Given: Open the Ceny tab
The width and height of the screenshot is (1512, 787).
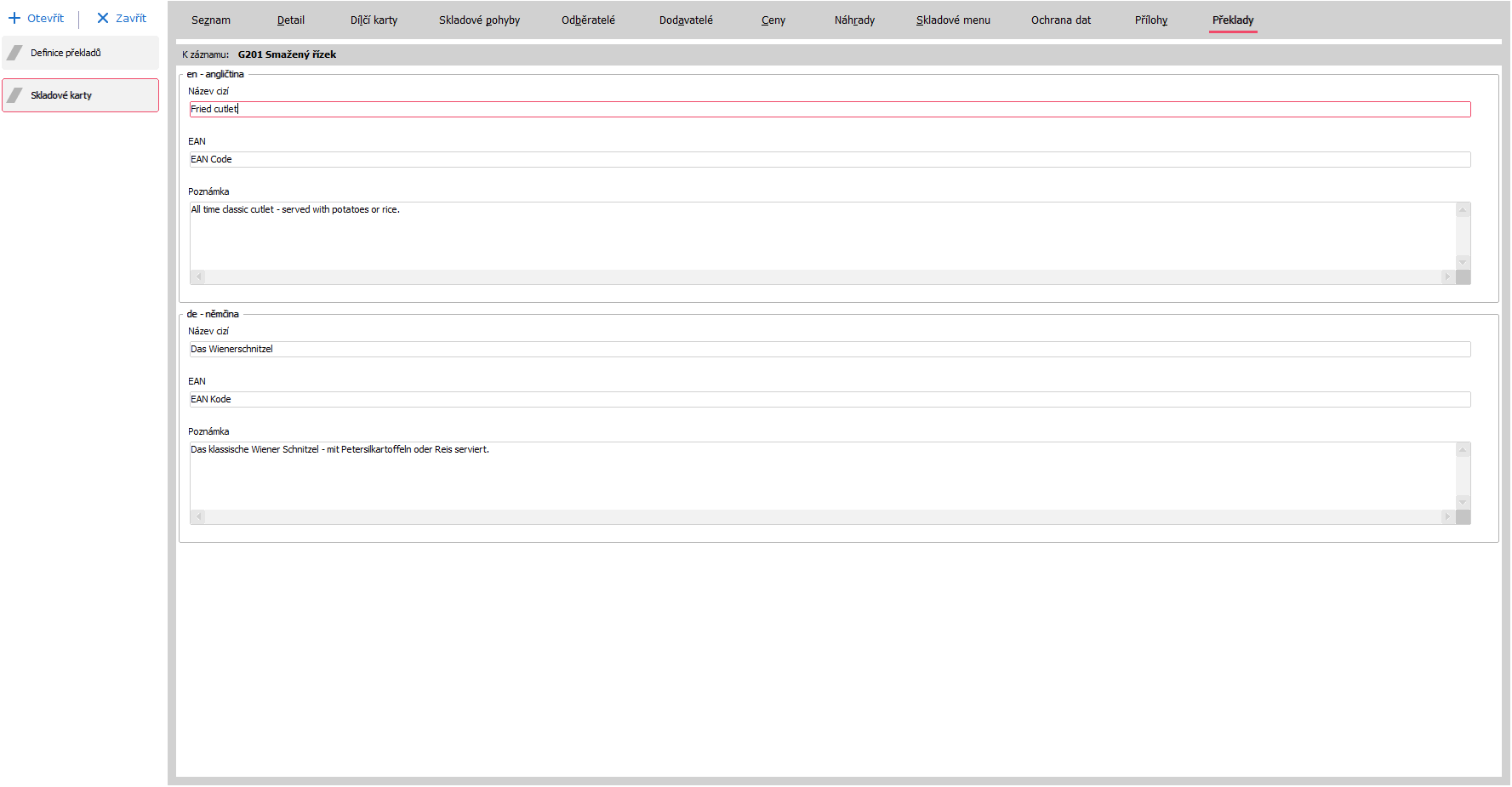Looking at the screenshot, I should [773, 20].
